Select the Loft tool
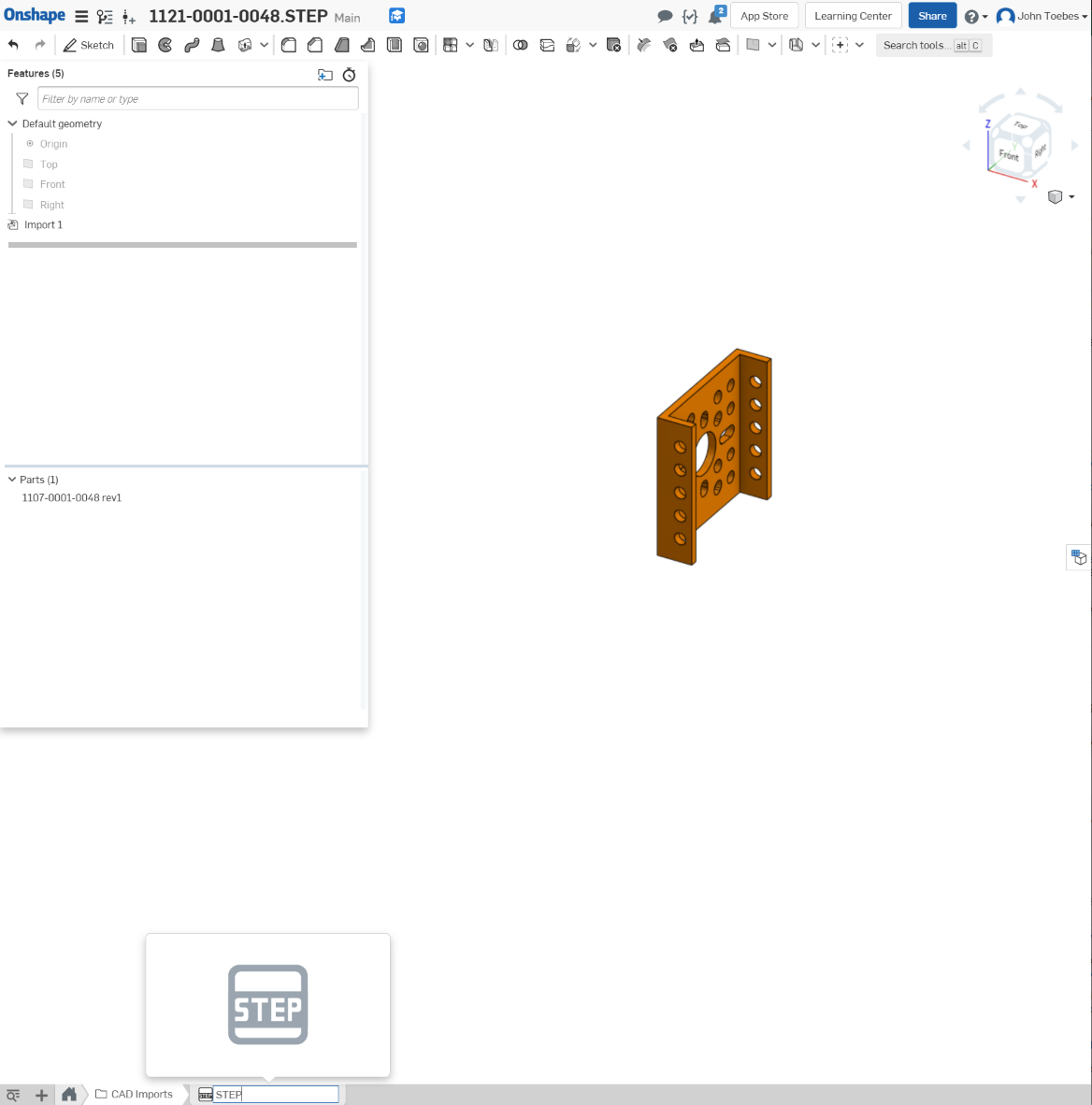This screenshot has height=1105, width=1092. 218,45
